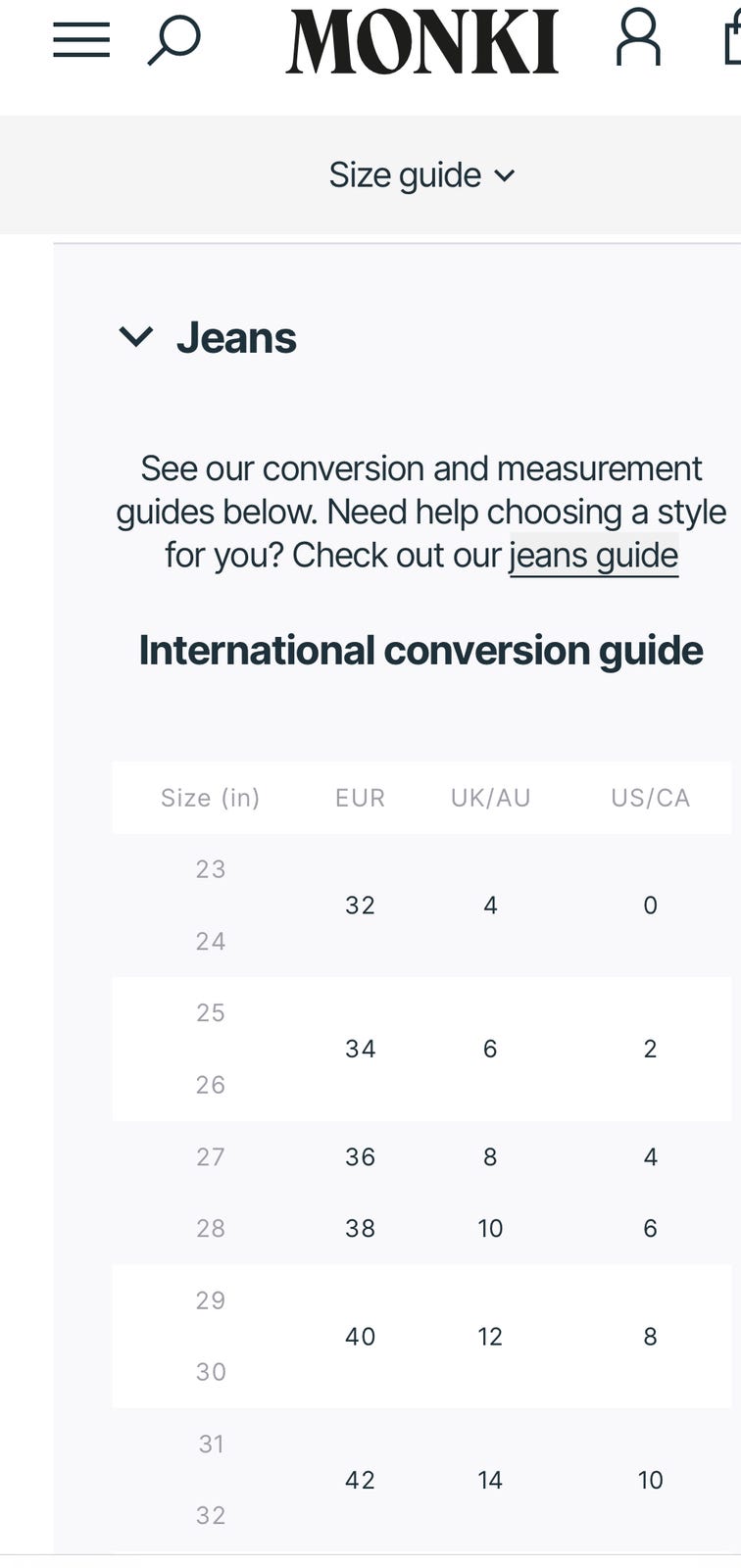Click the Size (in) column header
Image resolution: width=741 pixels, height=1568 pixels.
pos(210,798)
